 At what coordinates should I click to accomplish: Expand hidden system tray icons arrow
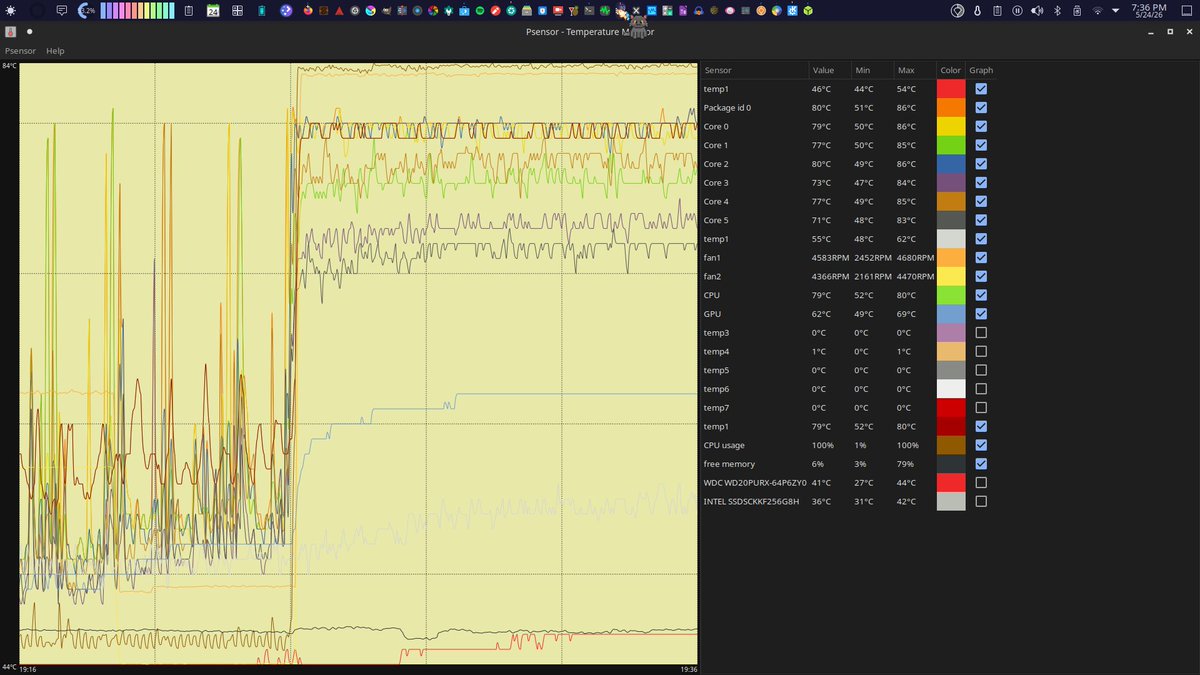(1115, 10)
